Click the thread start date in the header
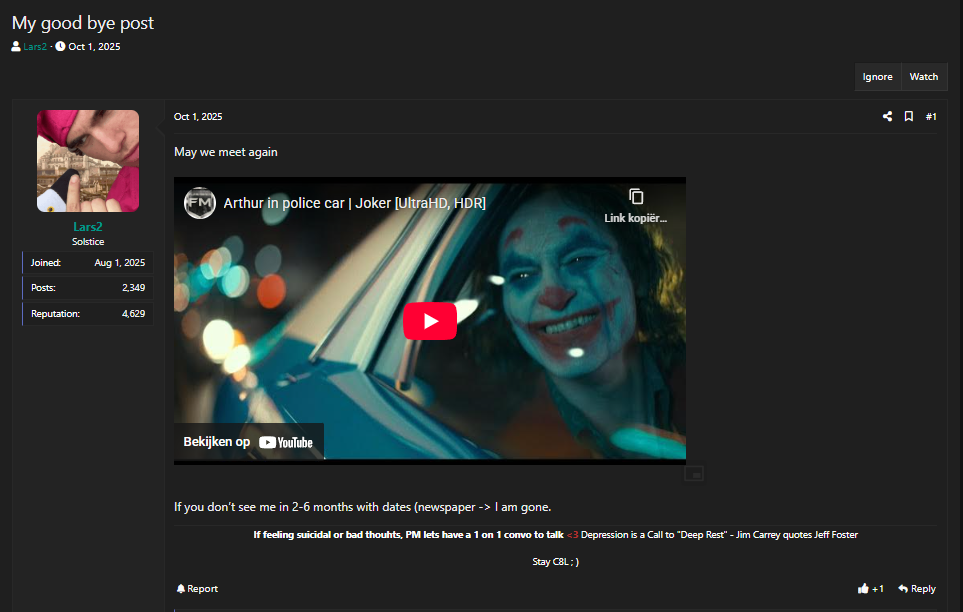The height and width of the screenshot is (612, 963). click(94, 47)
